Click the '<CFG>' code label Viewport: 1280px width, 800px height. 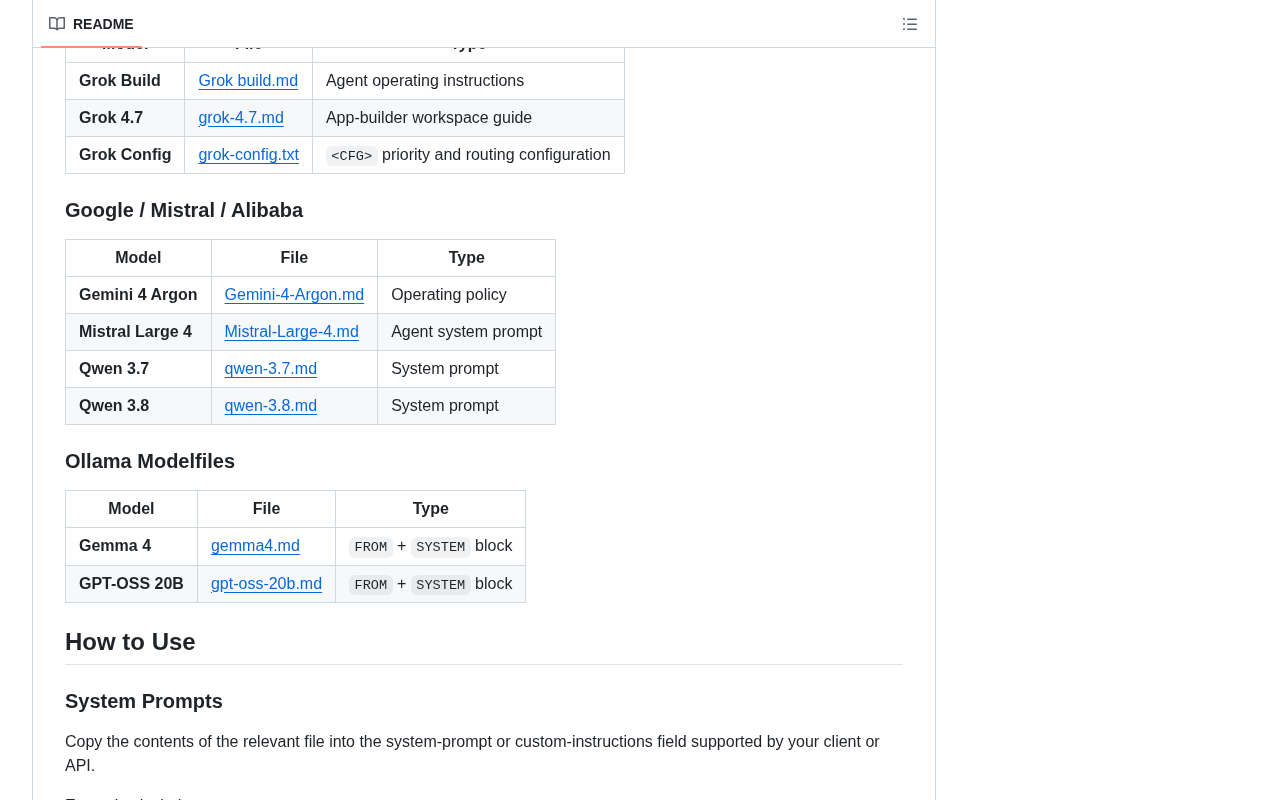(352, 156)
